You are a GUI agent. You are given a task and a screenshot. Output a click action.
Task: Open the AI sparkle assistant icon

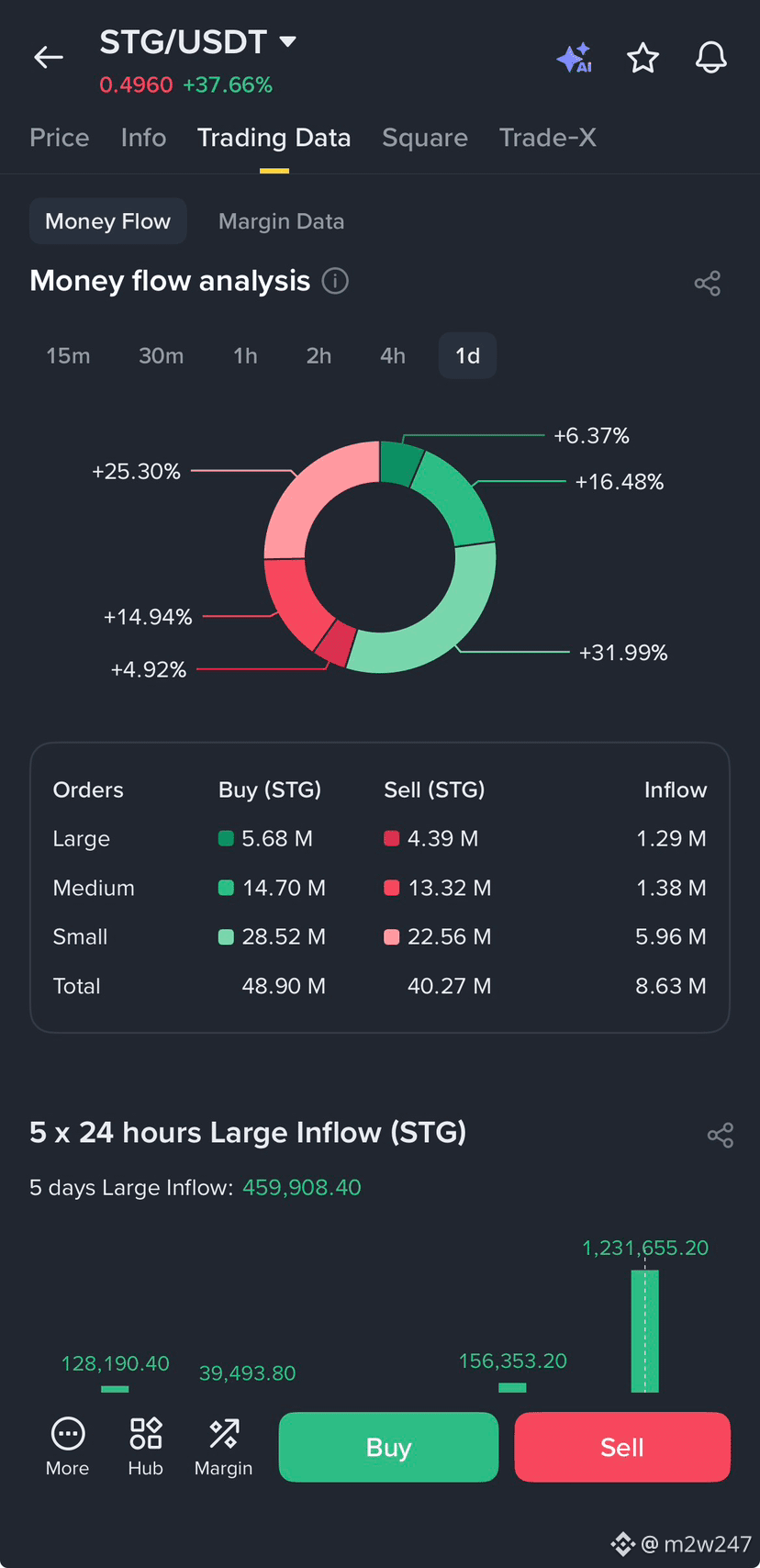575,58
